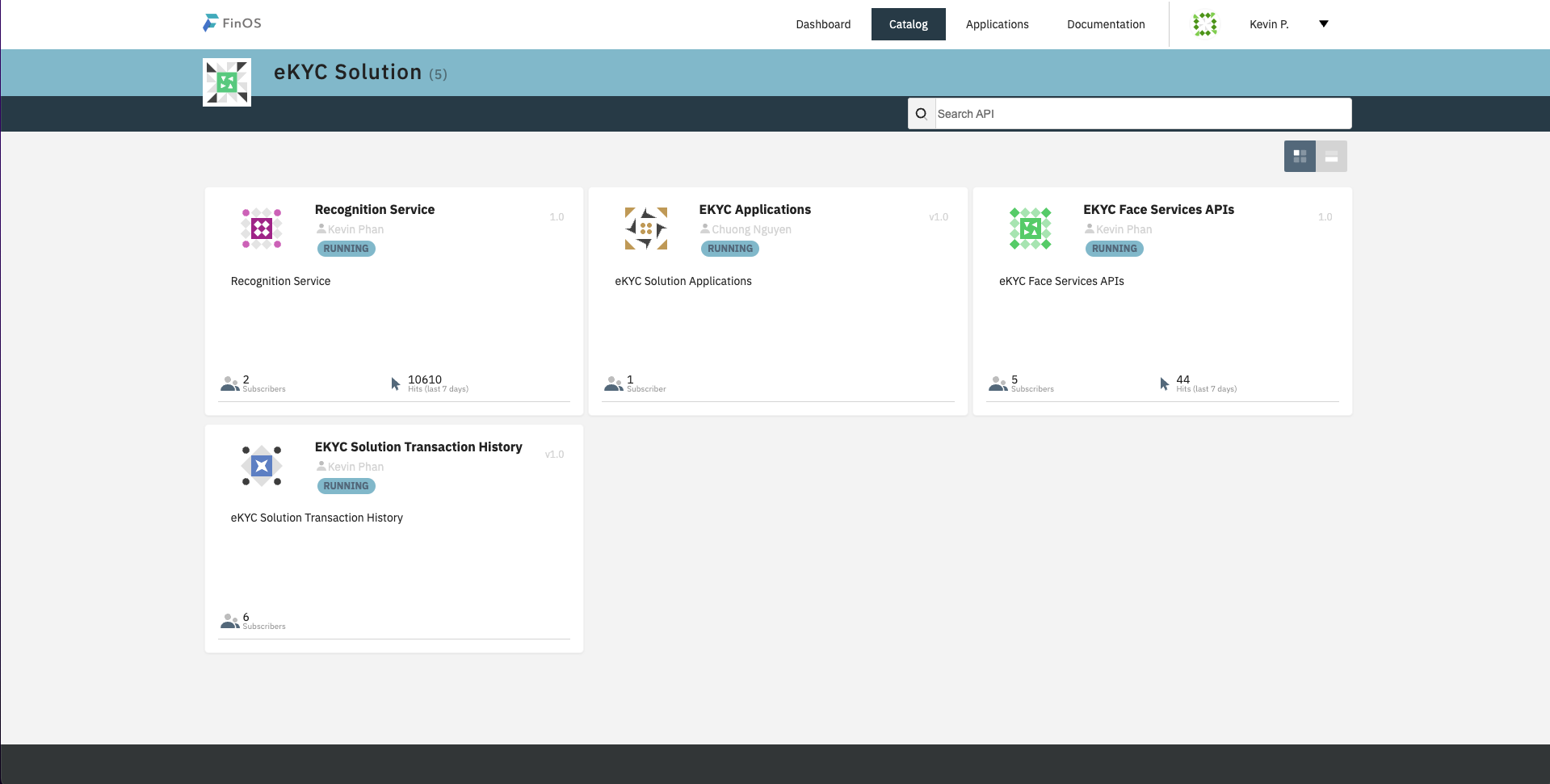Click the EKYC Face Services APIs icon
This screenshot has width=1550, height=784.
coord(1030,228)
